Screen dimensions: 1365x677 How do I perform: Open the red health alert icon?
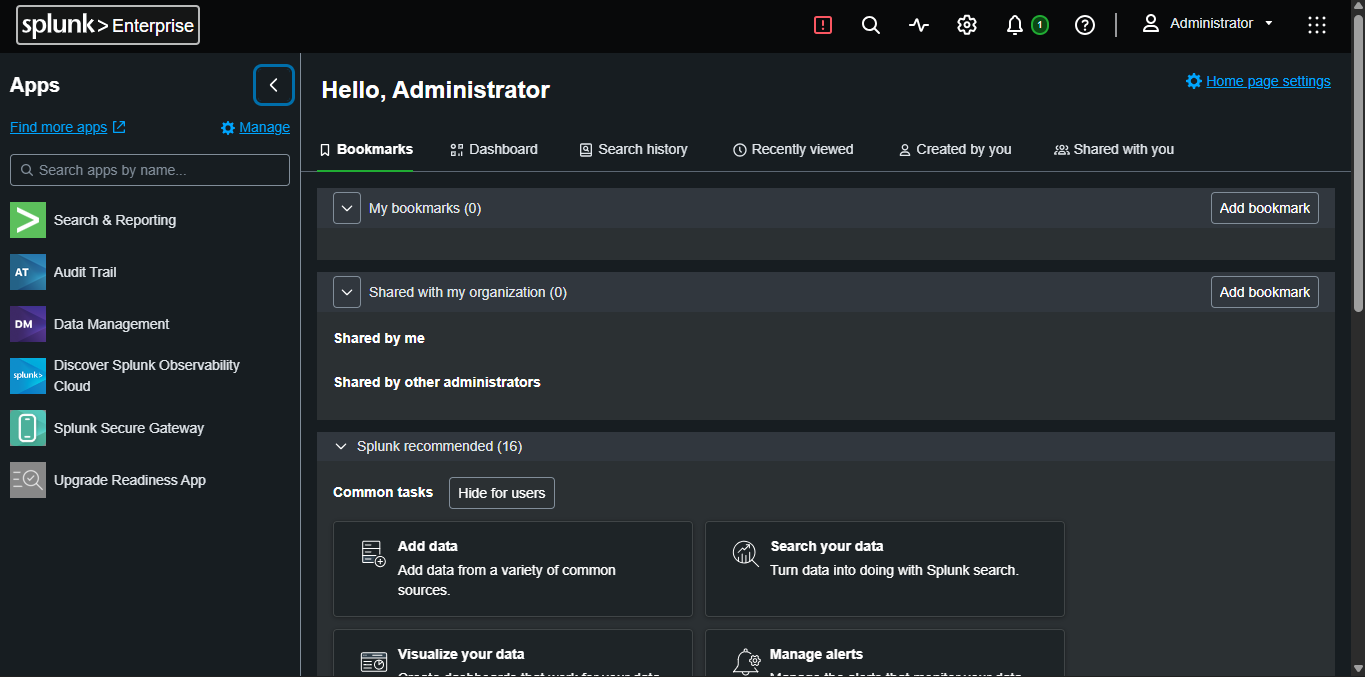tap(823, 25)
